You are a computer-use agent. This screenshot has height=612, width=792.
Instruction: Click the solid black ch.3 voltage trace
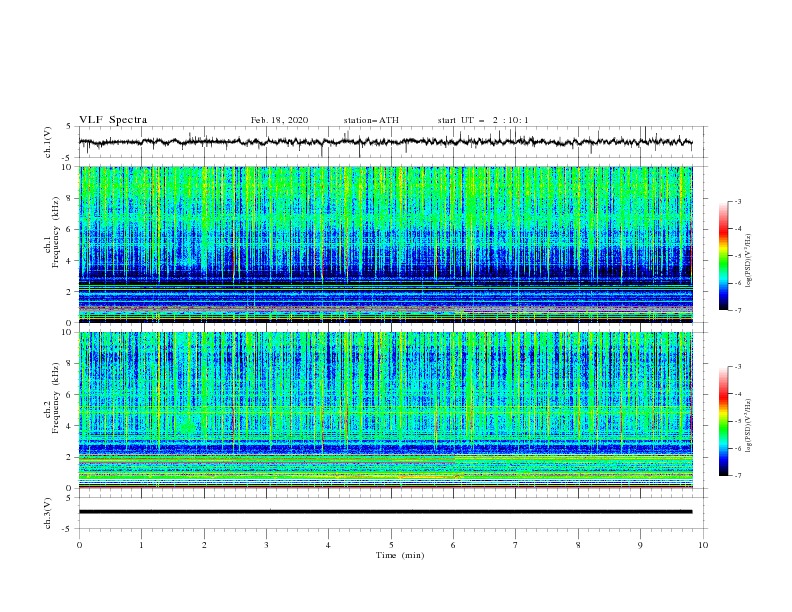click(385, 512)
